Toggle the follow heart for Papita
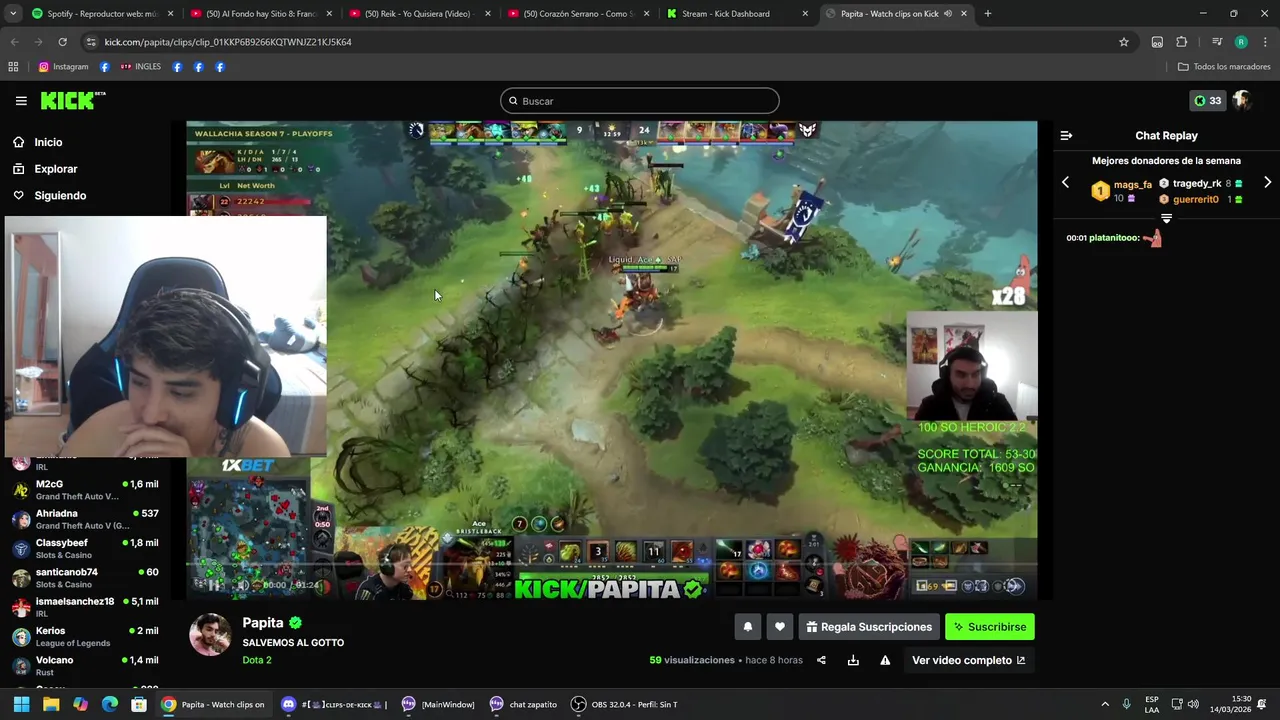The image size is (1280, 720). (780, 627)
